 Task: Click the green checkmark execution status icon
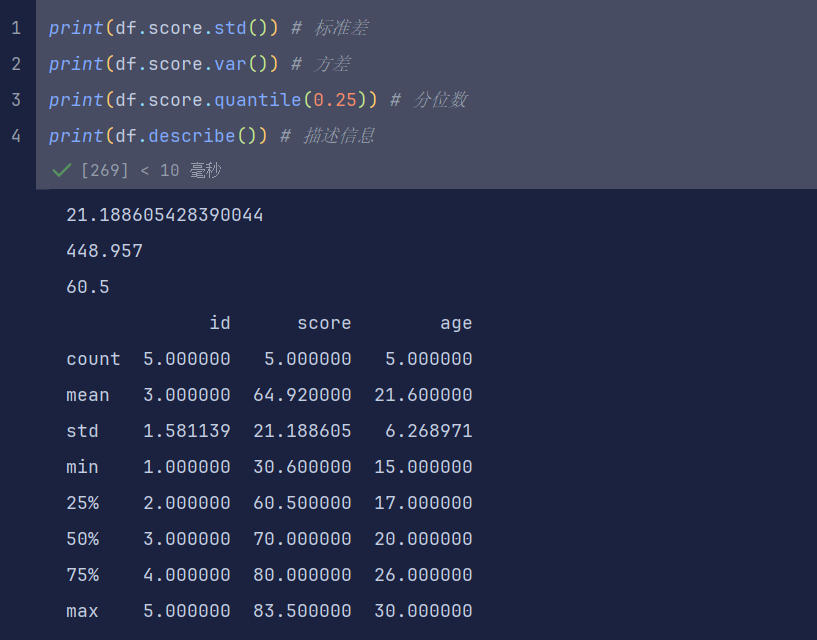pos(60,170)
